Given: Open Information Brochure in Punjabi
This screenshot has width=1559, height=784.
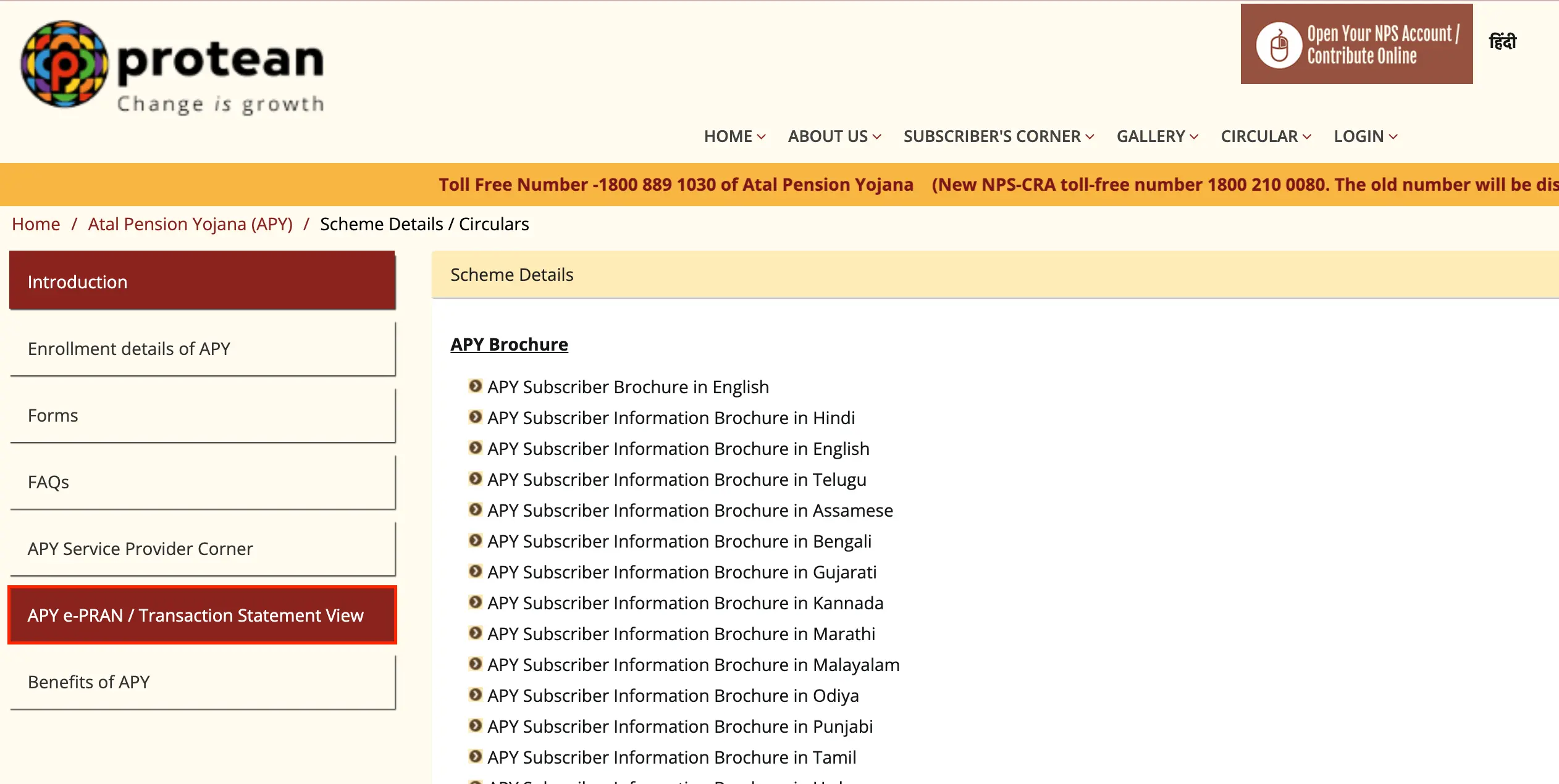Looking at the screenshot, I should (x=680, y=727).
